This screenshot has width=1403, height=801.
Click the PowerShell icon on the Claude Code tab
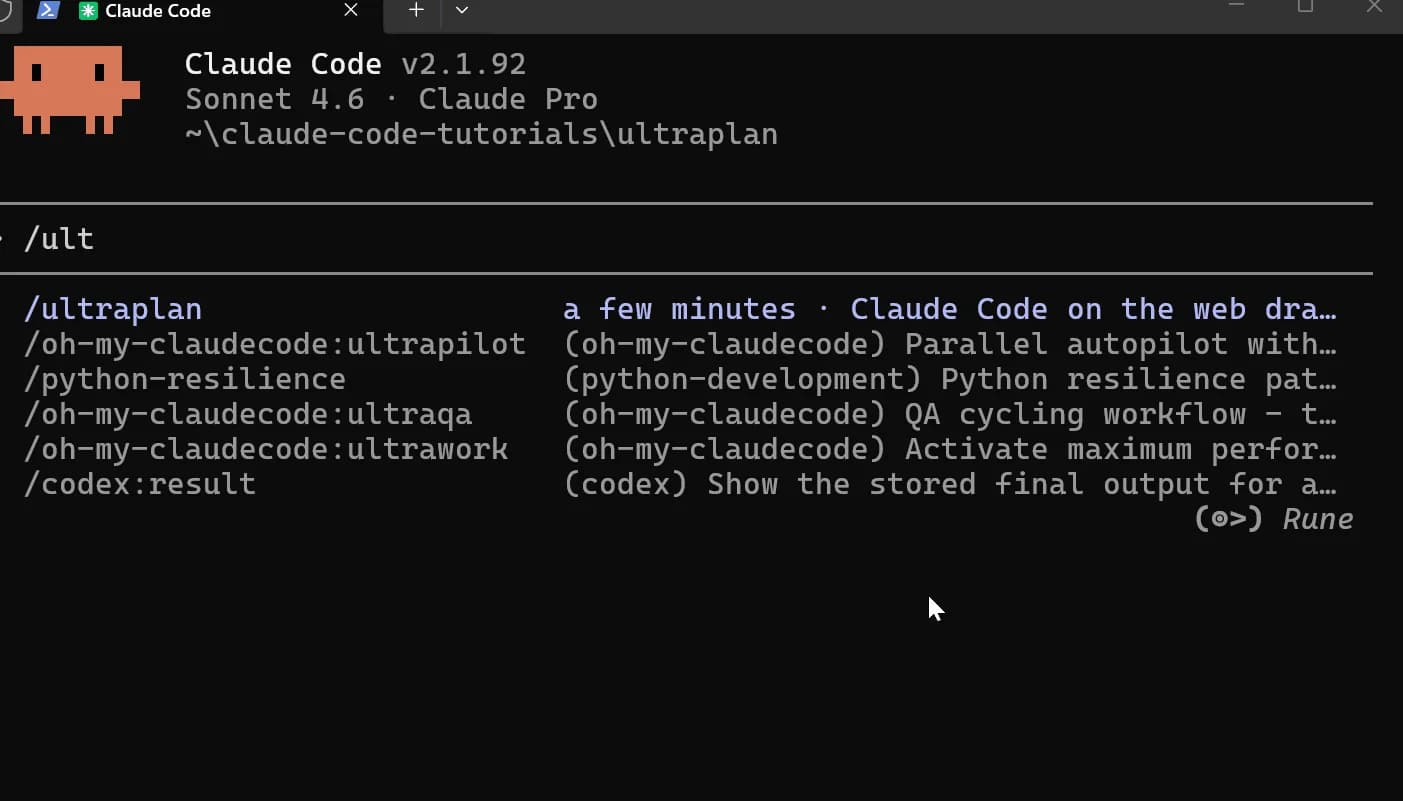point(47,11)
